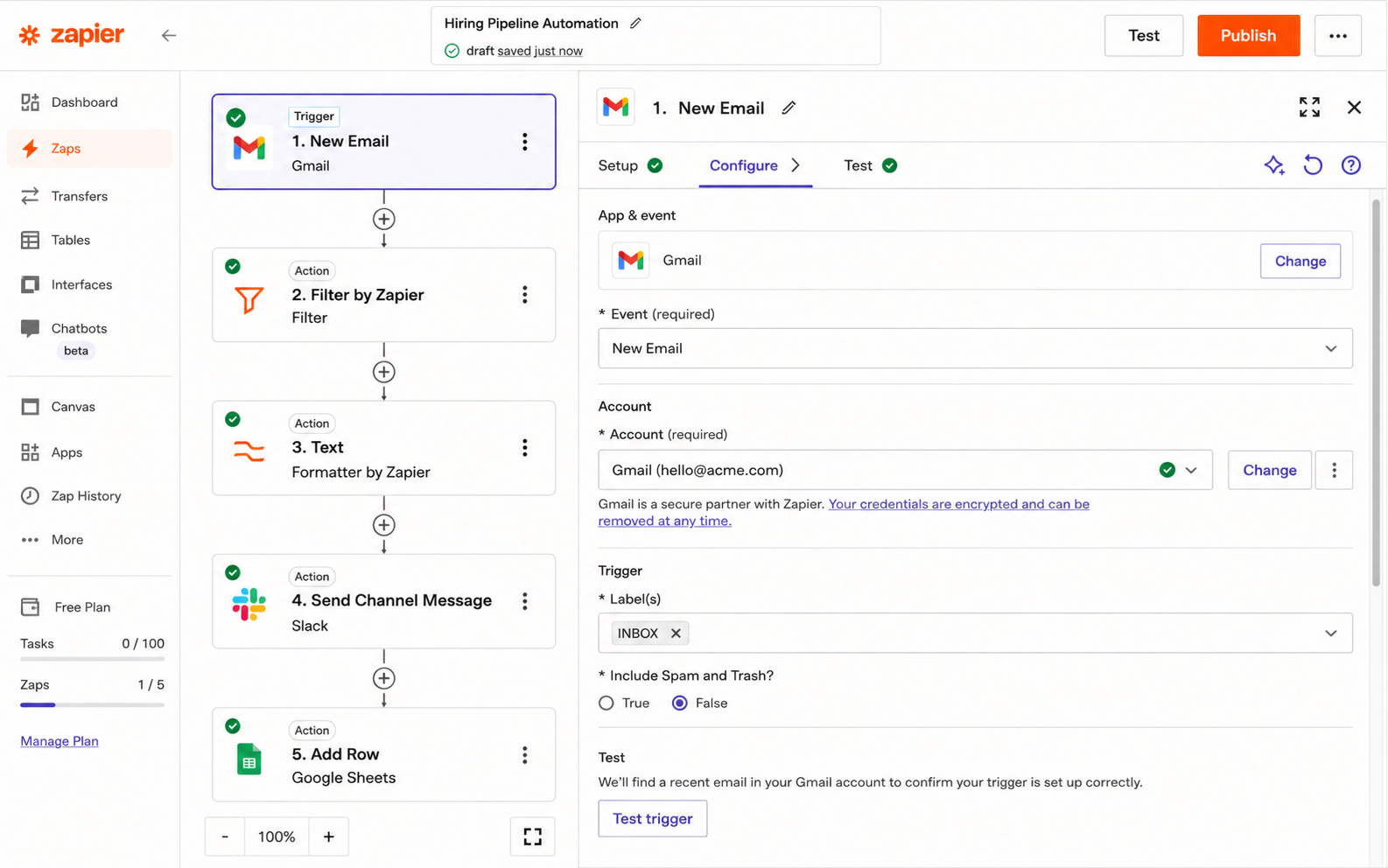This screenshot has width=1388, height=868.
Task: Select Zaps in the sidebar
Action: (89, 149)
